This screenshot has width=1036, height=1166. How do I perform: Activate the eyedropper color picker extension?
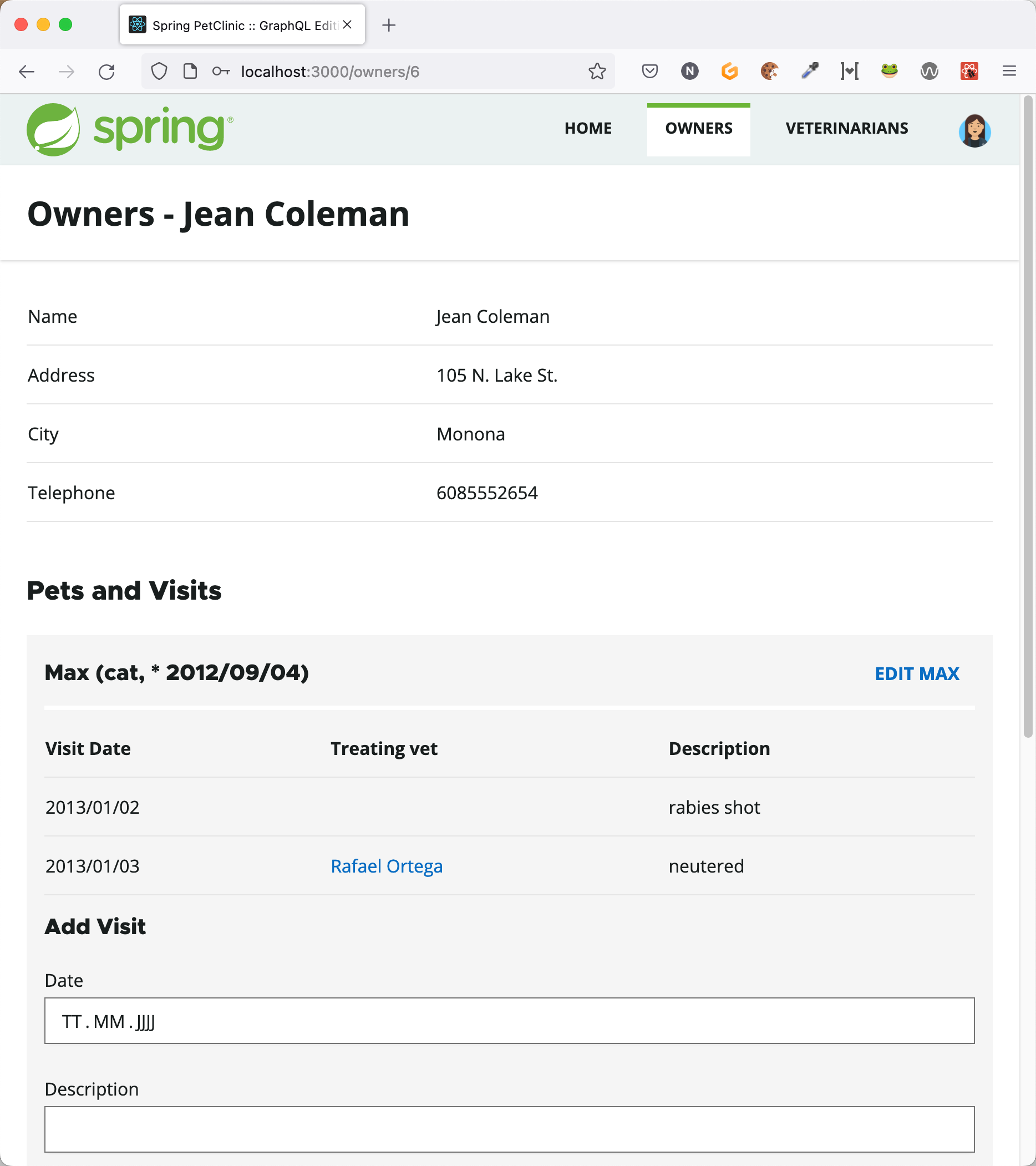(x=810, y=72)
